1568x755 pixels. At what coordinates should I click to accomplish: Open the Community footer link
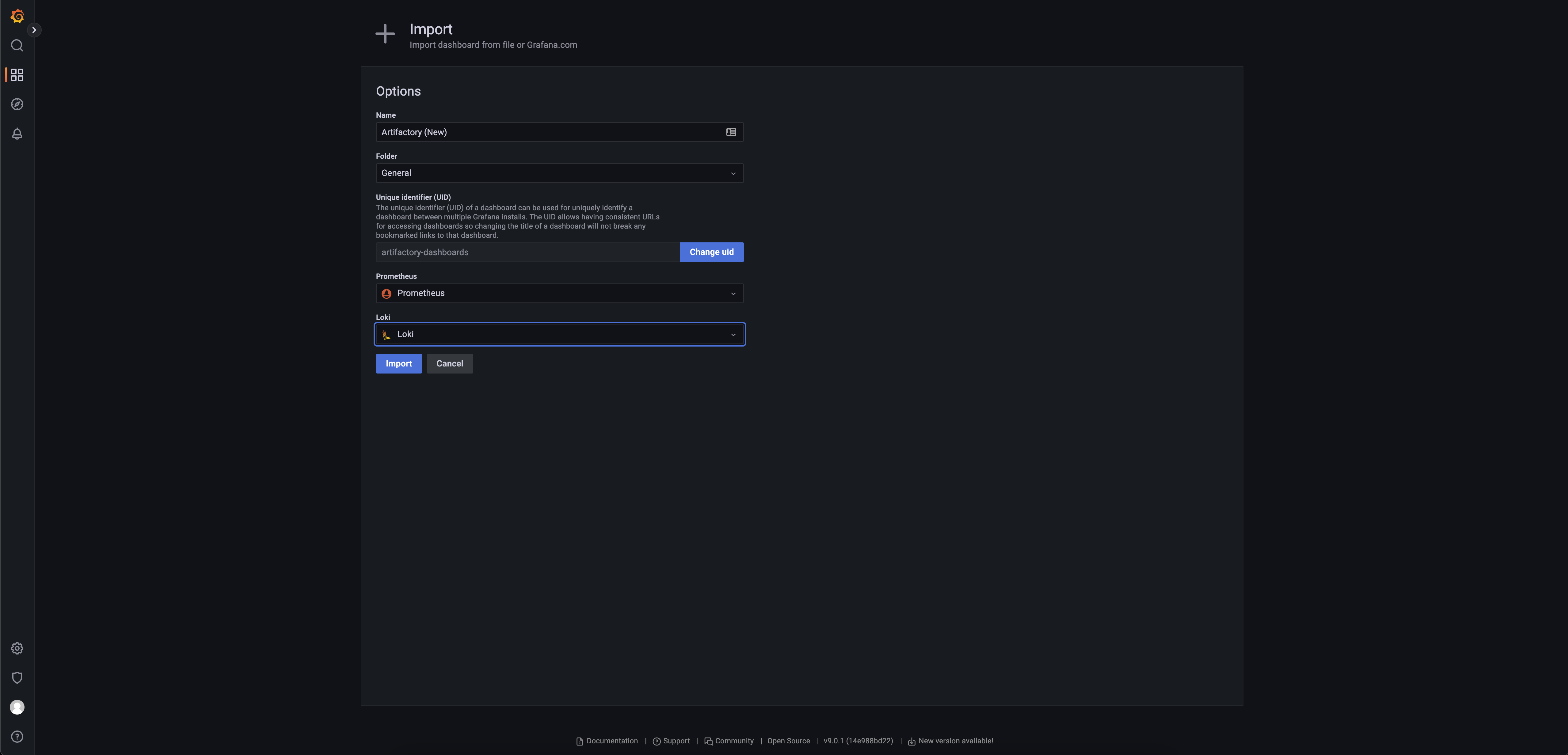(733, 741)
